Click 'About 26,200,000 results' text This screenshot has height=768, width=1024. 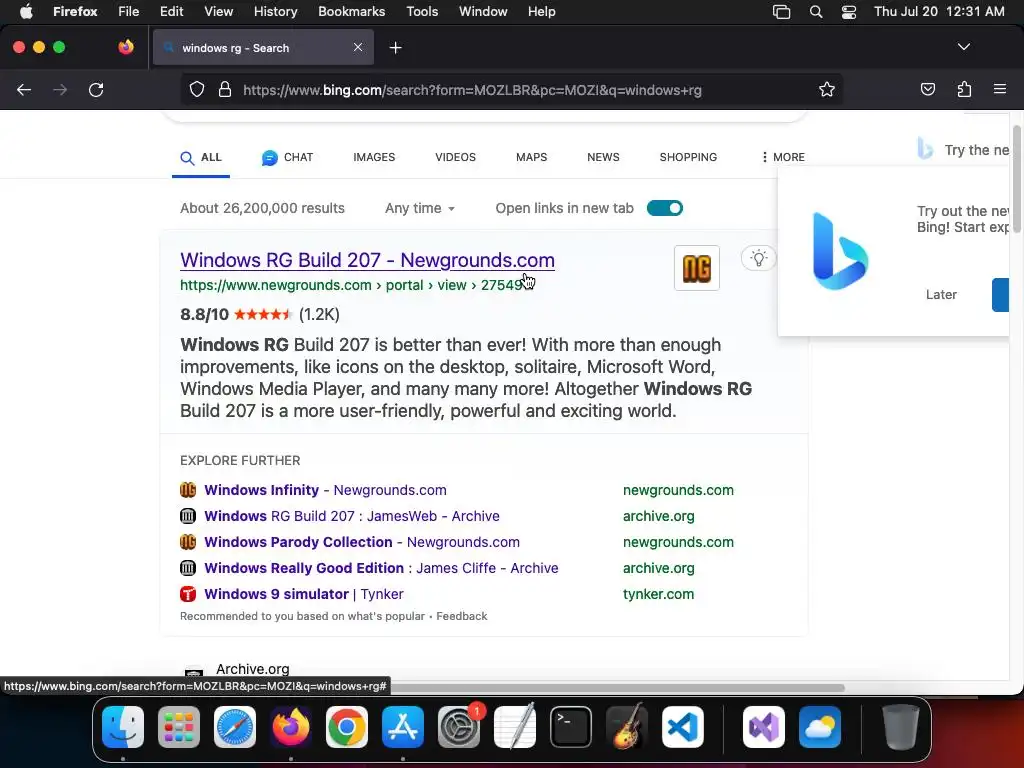coord(263,208)
